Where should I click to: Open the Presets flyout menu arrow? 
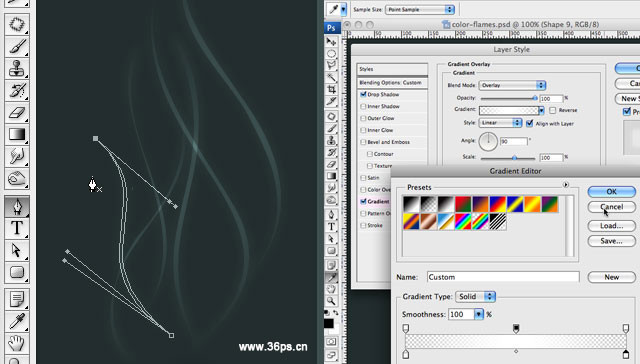(x=566, y=185)
